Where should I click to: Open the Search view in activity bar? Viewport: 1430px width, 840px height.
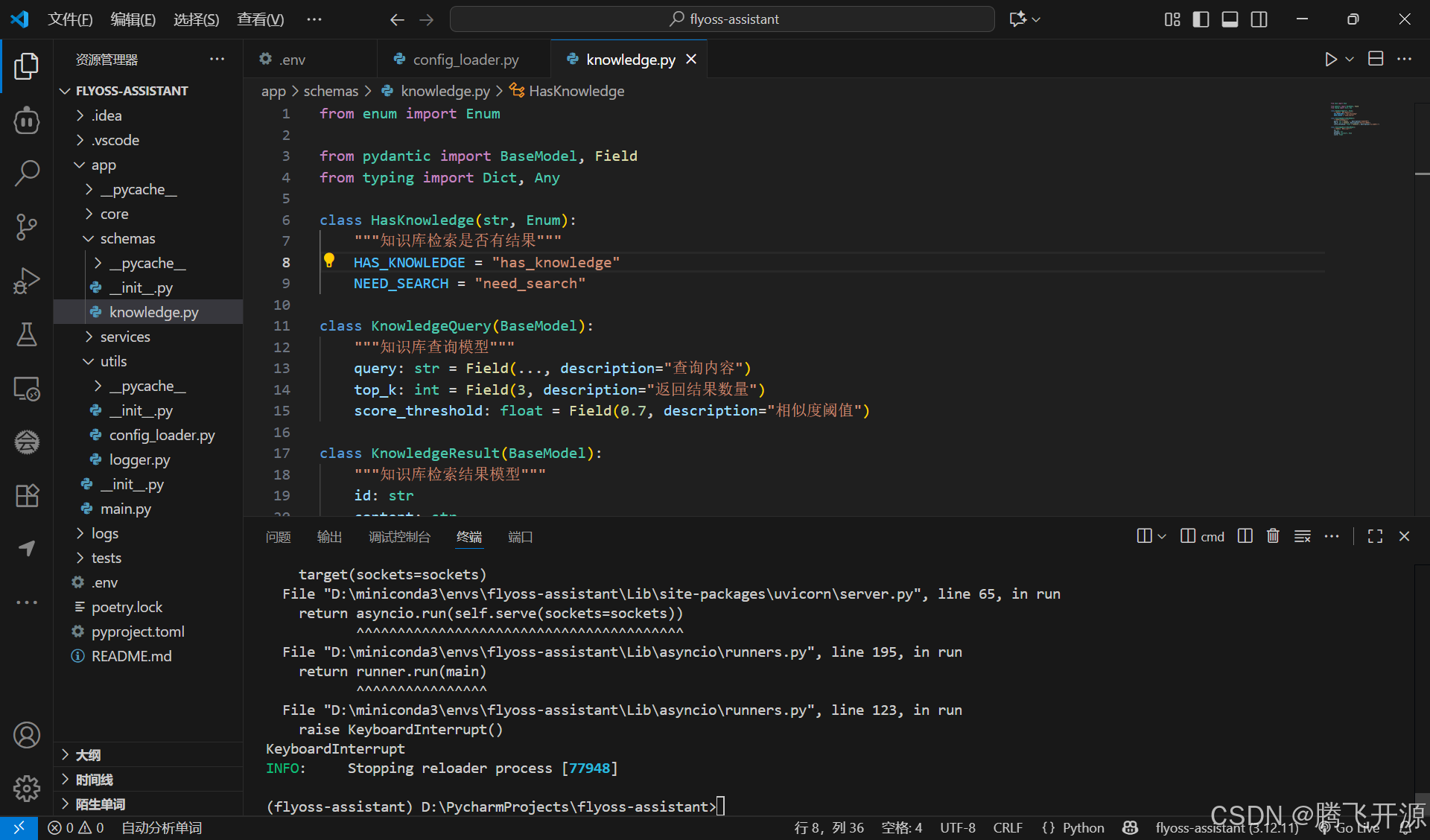pos(27,174)
